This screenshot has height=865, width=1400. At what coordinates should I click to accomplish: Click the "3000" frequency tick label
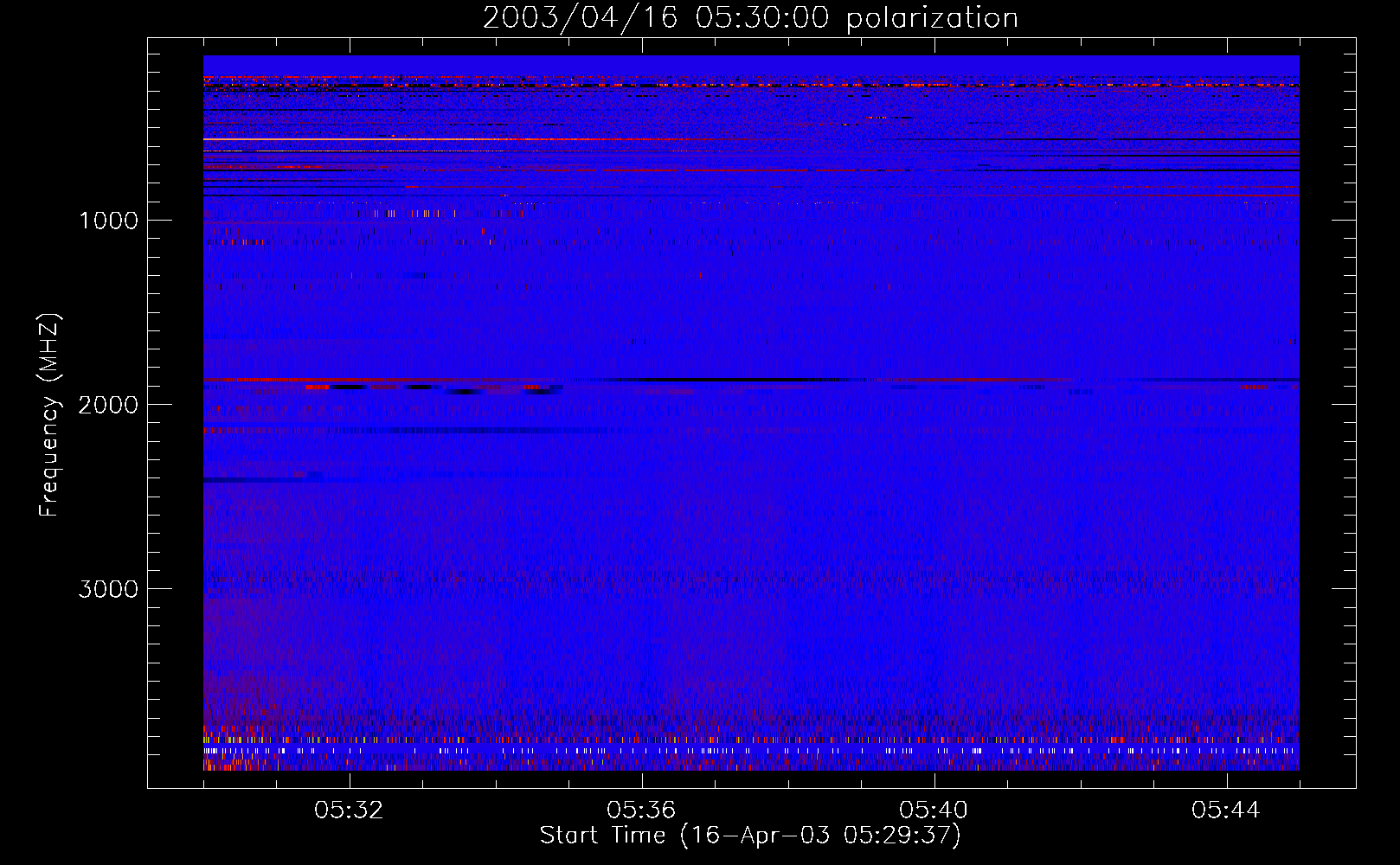tap(108, 589)
